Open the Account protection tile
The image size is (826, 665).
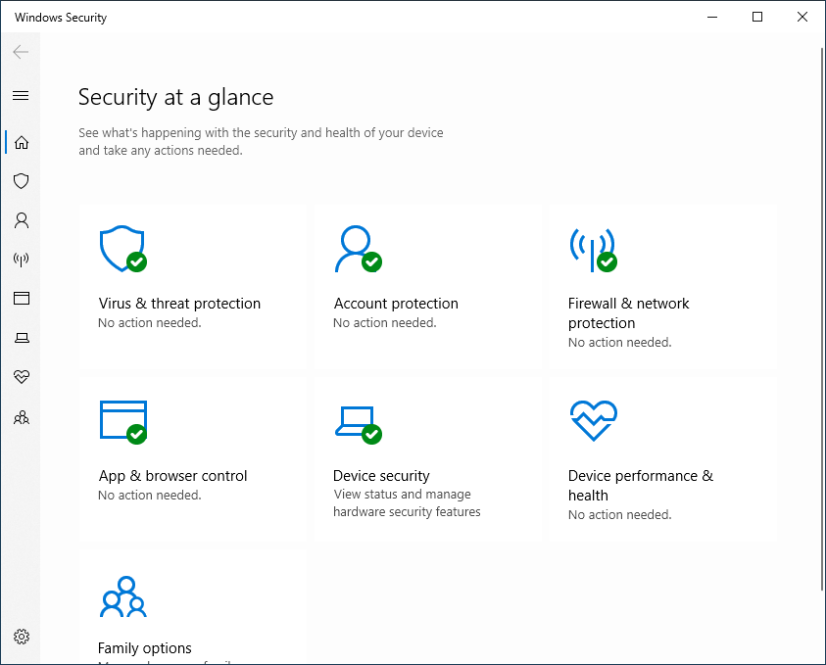click(428, 285)
